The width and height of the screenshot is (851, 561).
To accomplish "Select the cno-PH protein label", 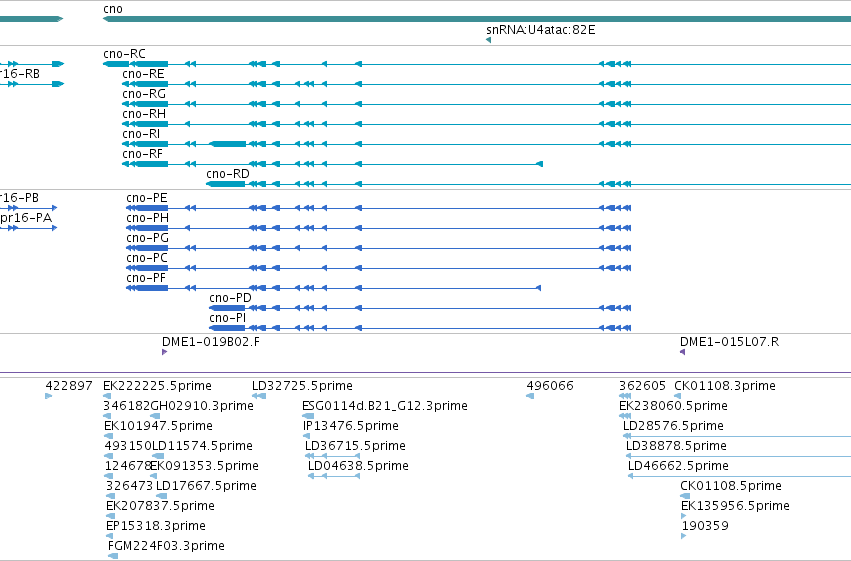I will tap(147, 218).
